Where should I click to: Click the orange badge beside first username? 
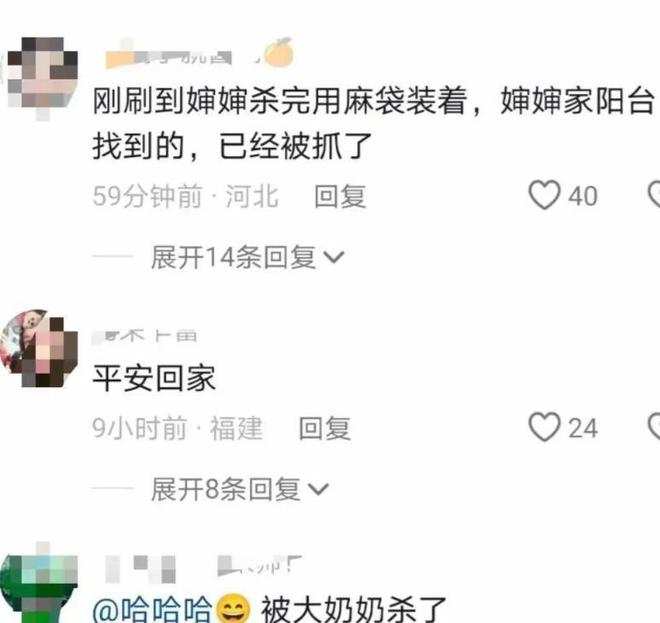point(279,52)
